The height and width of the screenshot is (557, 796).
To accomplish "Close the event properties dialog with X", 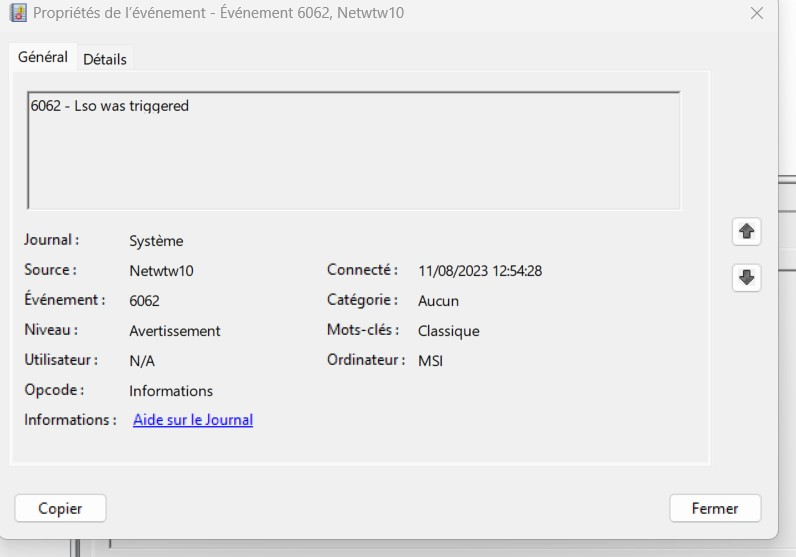I will [x=756, y=13].
